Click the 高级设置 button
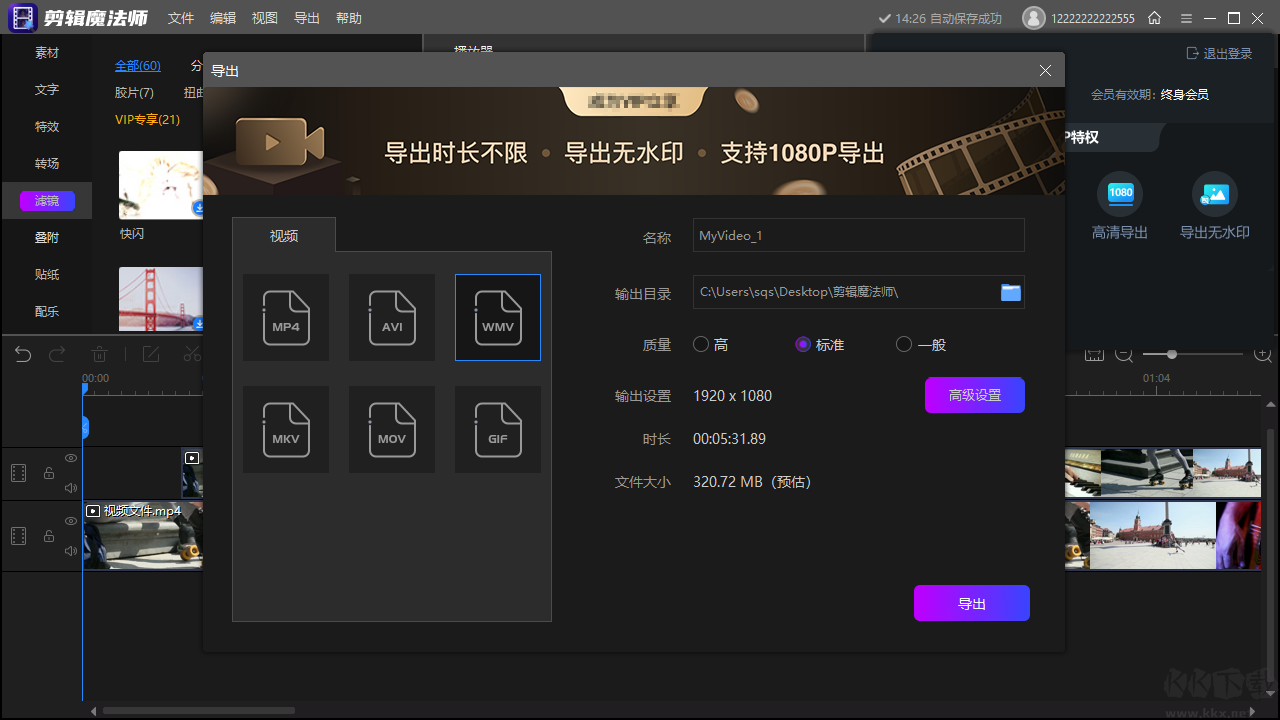This screenshot has width=1280, height=720. [974, 395]
